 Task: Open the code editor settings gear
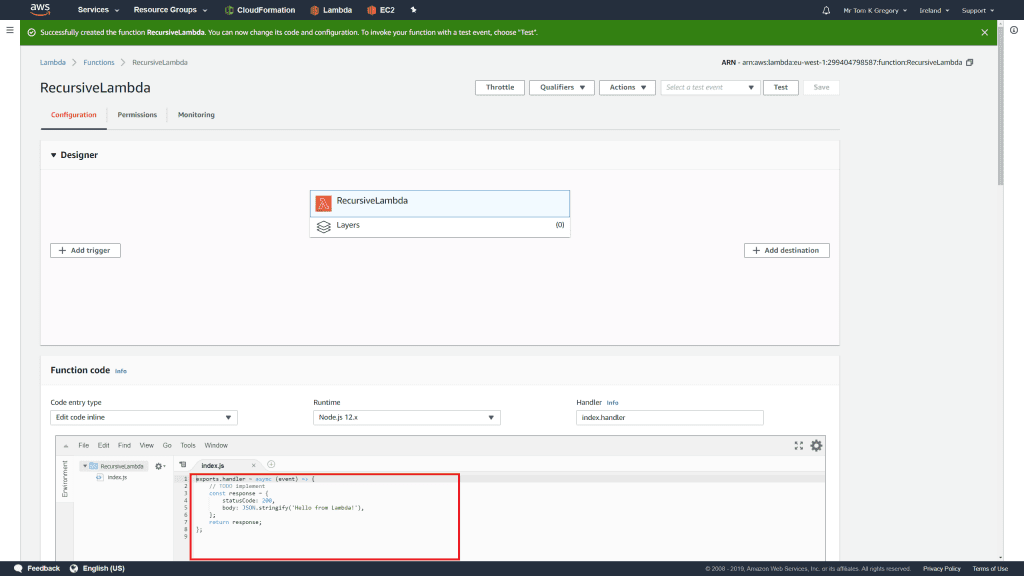pos(816,446)
